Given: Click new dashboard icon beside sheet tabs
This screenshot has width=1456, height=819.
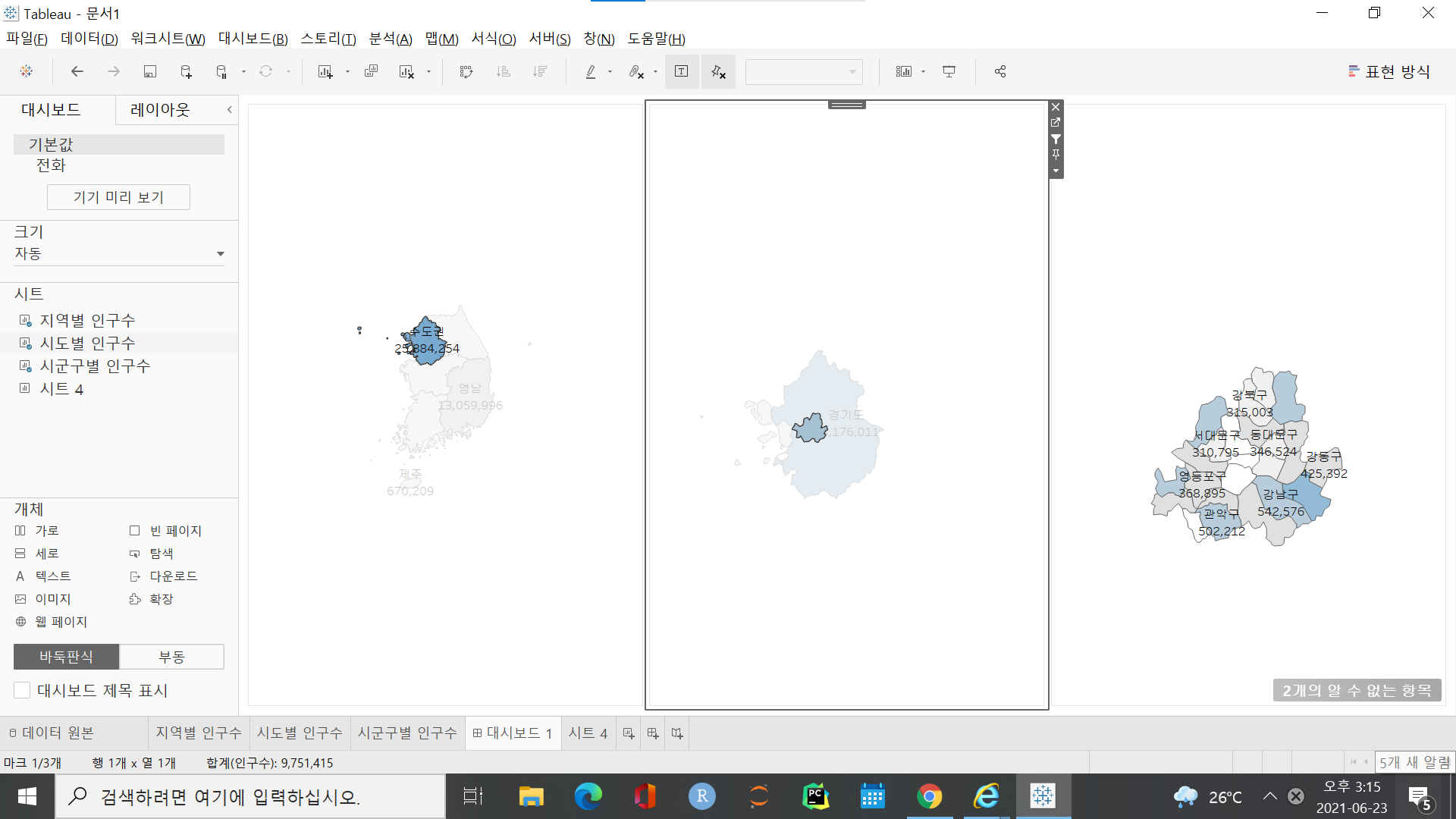Looking at the screenshot, I should (x=652, y=733).
